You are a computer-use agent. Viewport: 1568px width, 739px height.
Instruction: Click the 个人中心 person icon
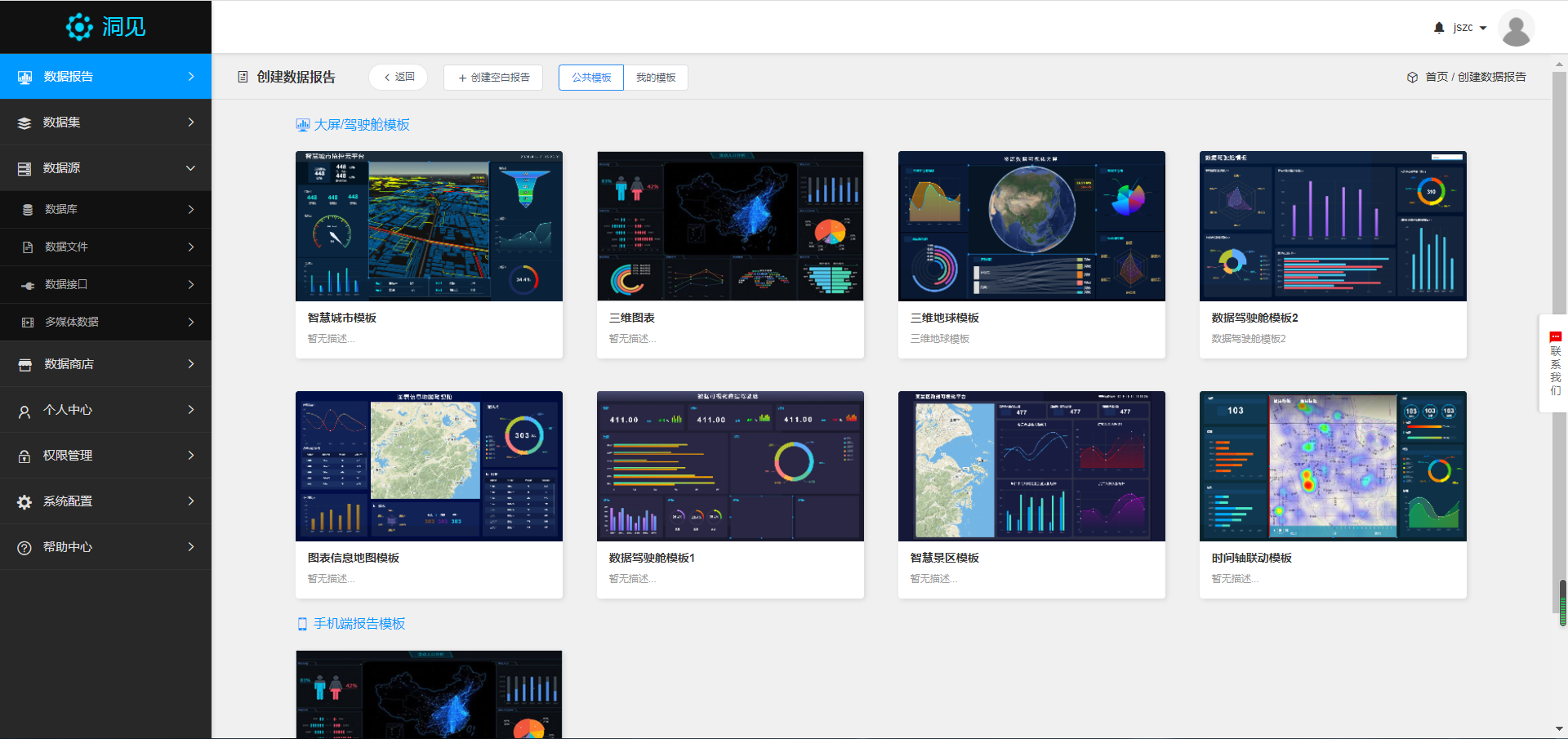pyautogui.click(x=24, y=411)
